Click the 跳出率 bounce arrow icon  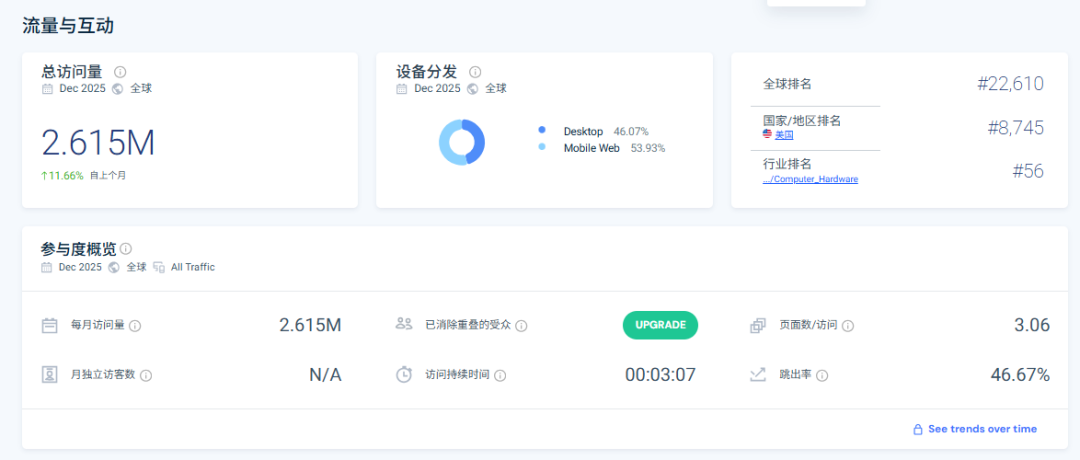(758, 375)
